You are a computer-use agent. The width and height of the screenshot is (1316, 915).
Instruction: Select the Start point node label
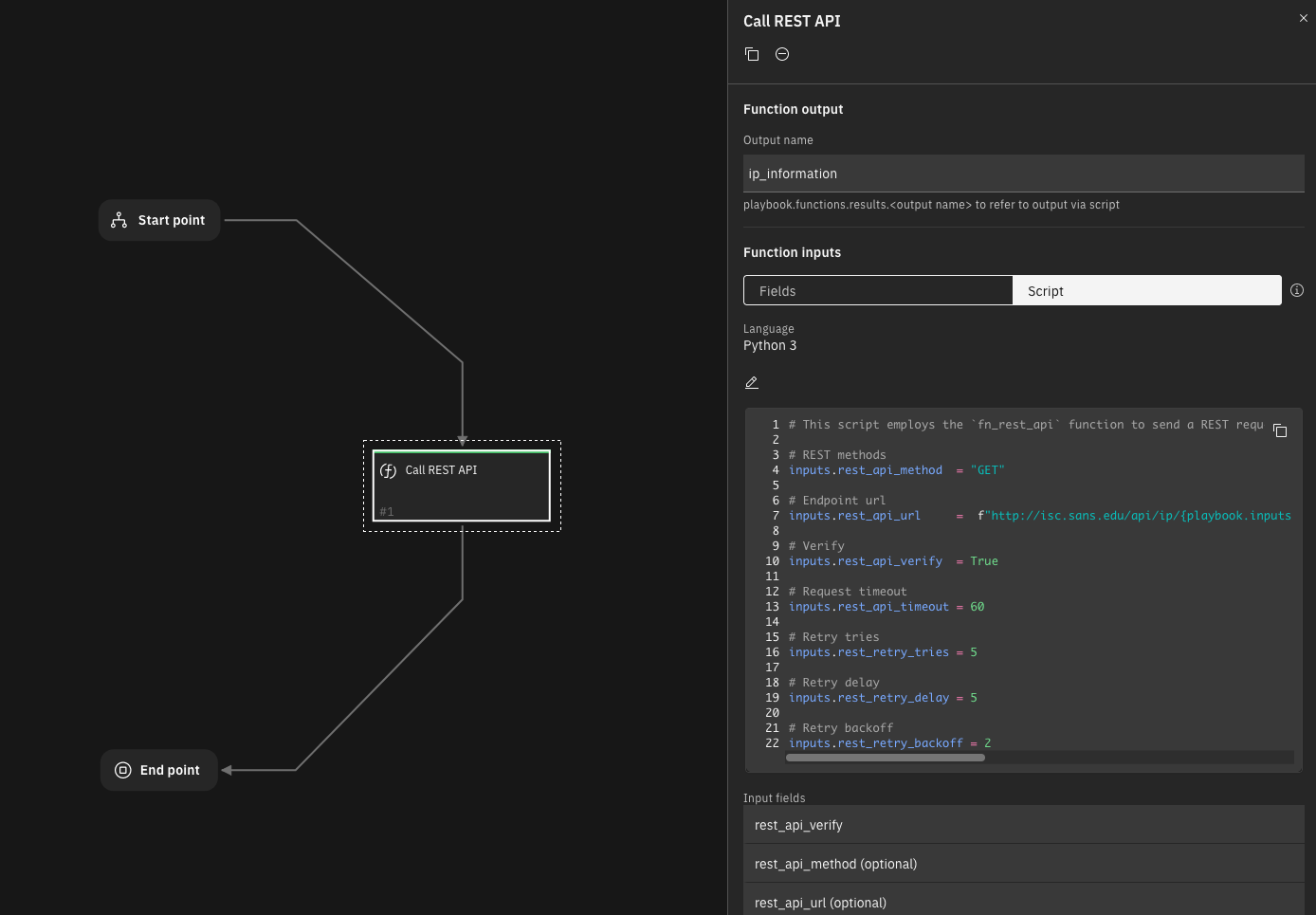coord(172,220)
